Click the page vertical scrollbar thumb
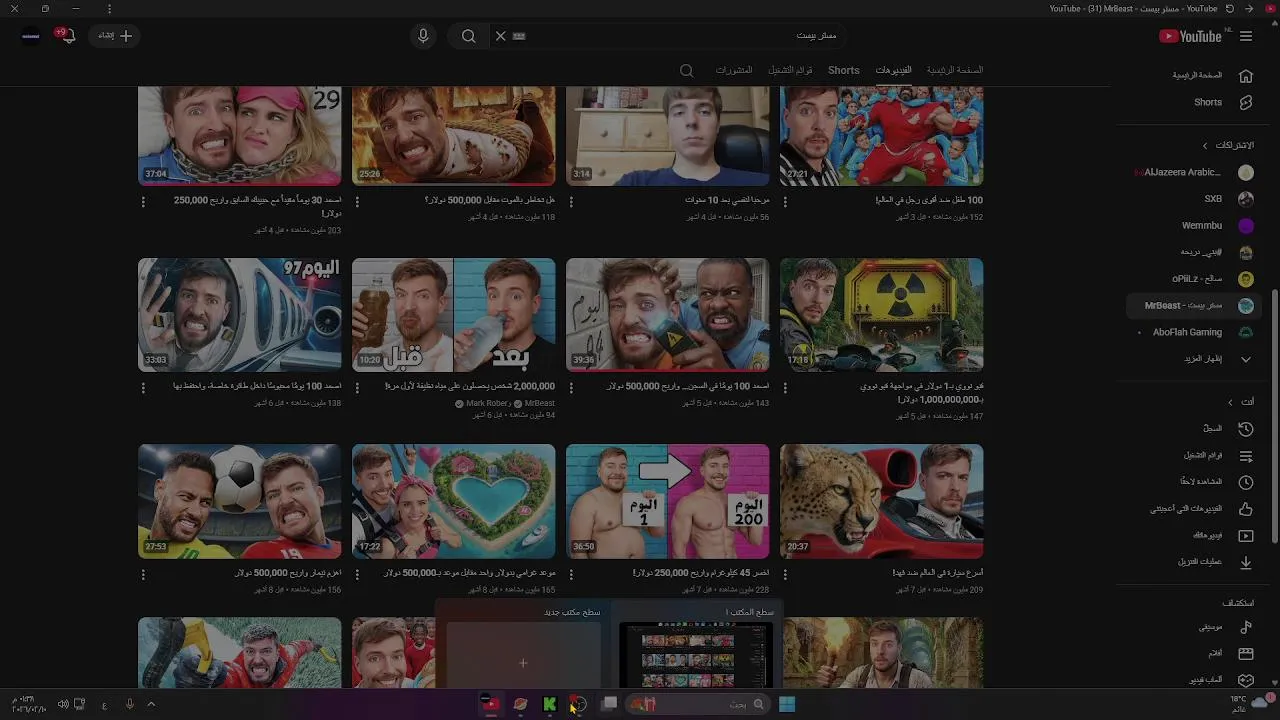 click(1275, 415)
